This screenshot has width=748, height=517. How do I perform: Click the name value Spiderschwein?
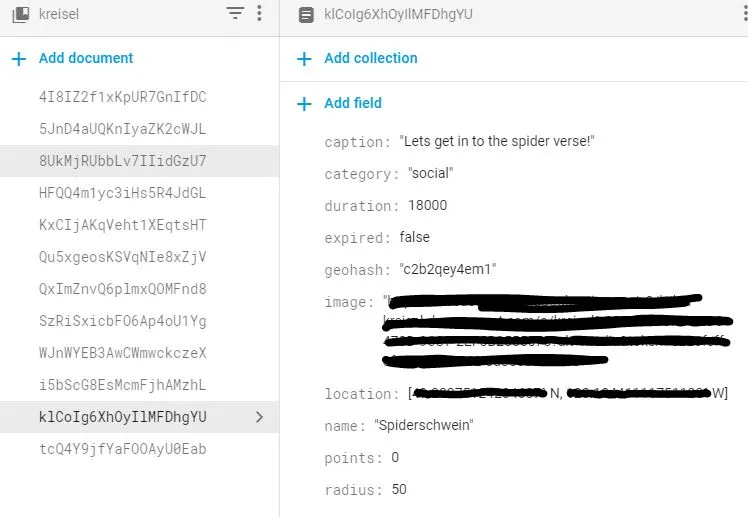[424, 426]
